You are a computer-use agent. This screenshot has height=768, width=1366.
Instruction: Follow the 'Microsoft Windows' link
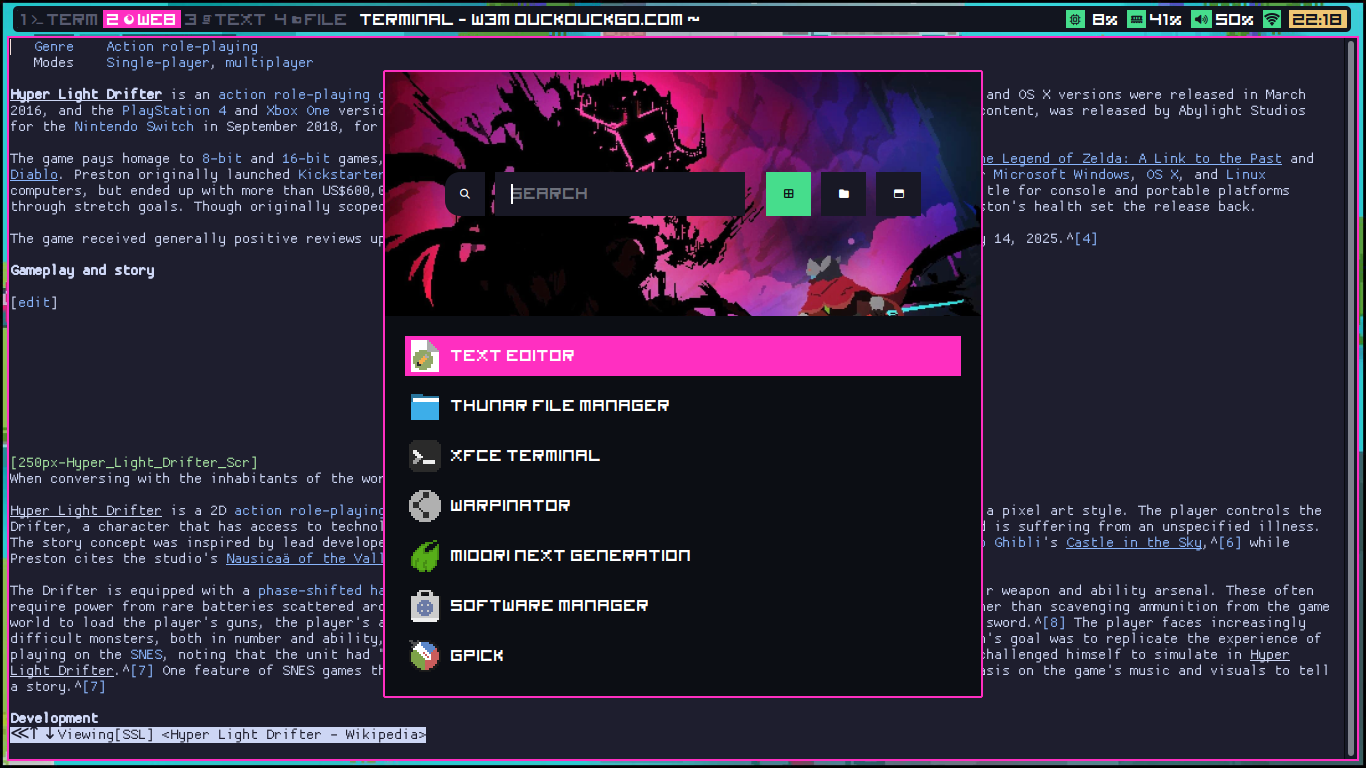(1061, 175)
